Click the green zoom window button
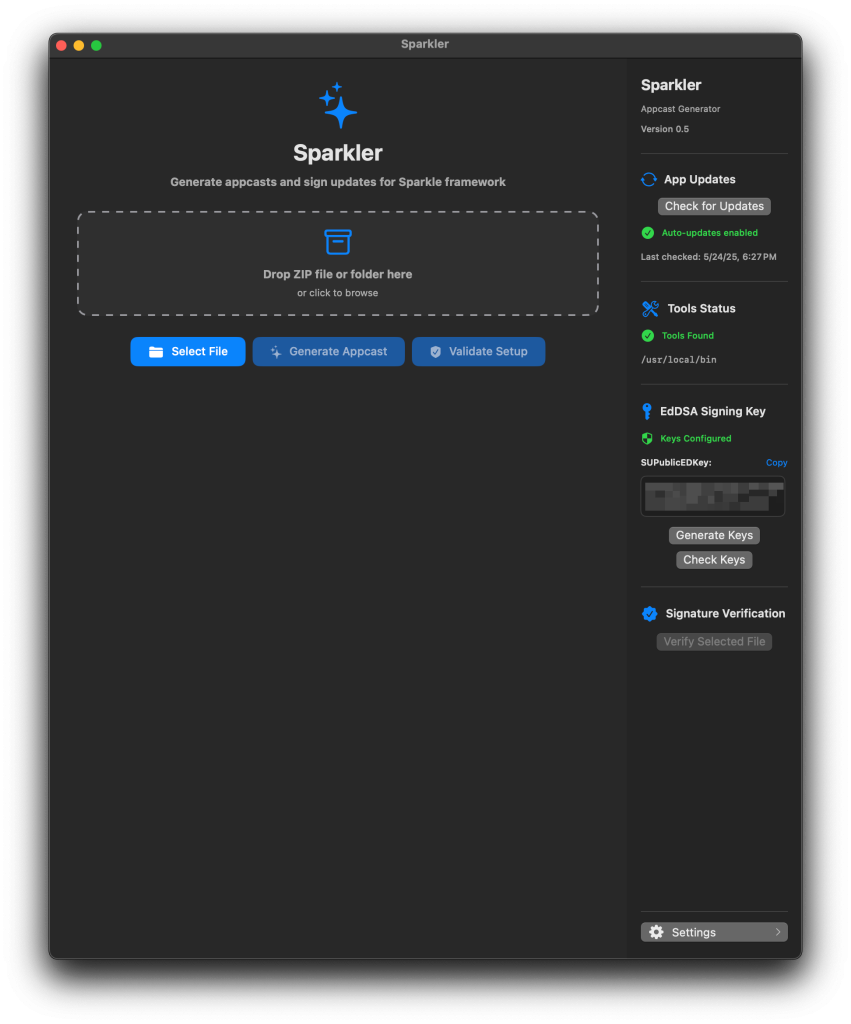This screenshot has width=851, height=1024. point(96,45)
